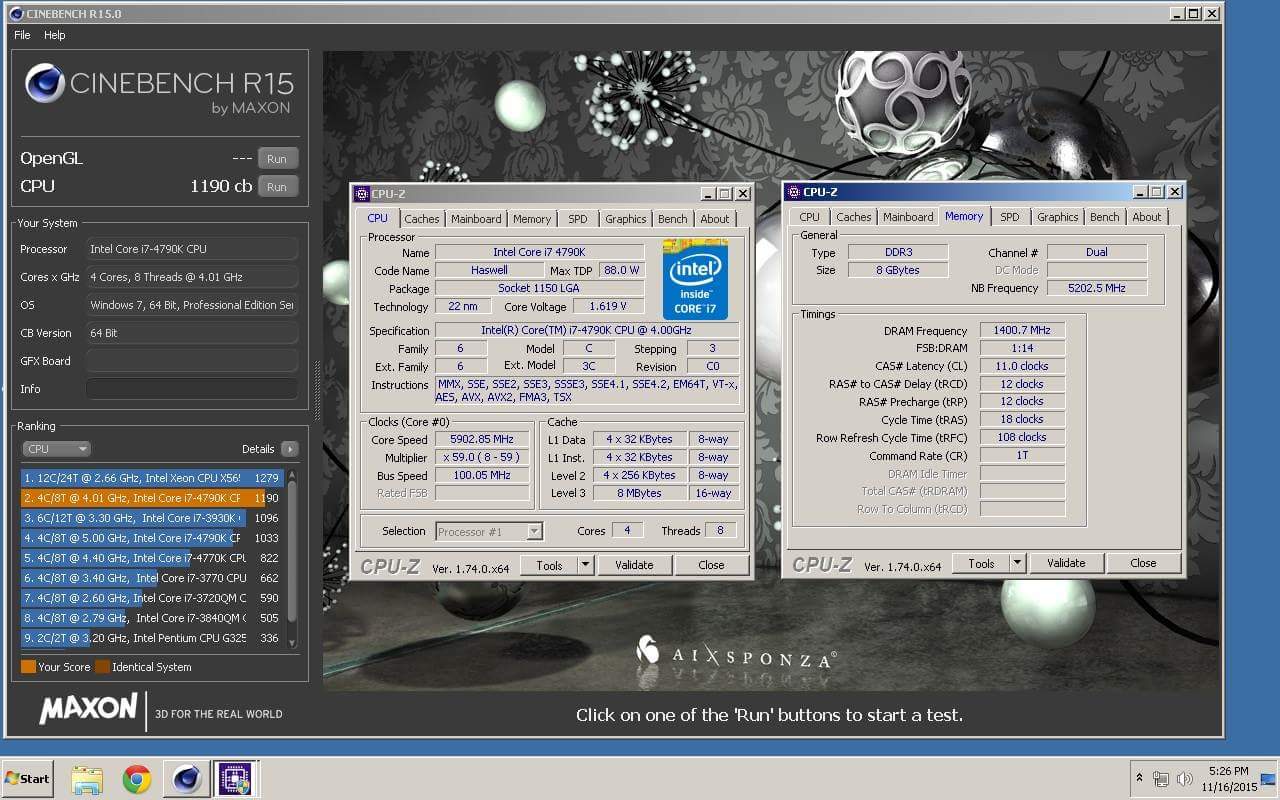Switch to Cinebench taskbar icon
This screenshot has width=1280, height=800.
tap(186, 779)
